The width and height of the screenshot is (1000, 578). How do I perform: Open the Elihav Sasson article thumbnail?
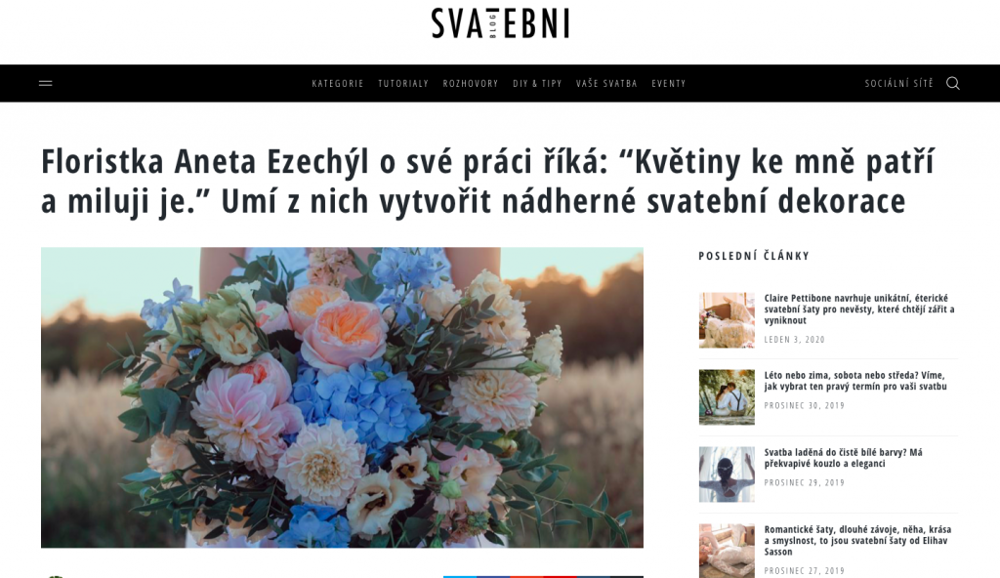pos(726,551)
